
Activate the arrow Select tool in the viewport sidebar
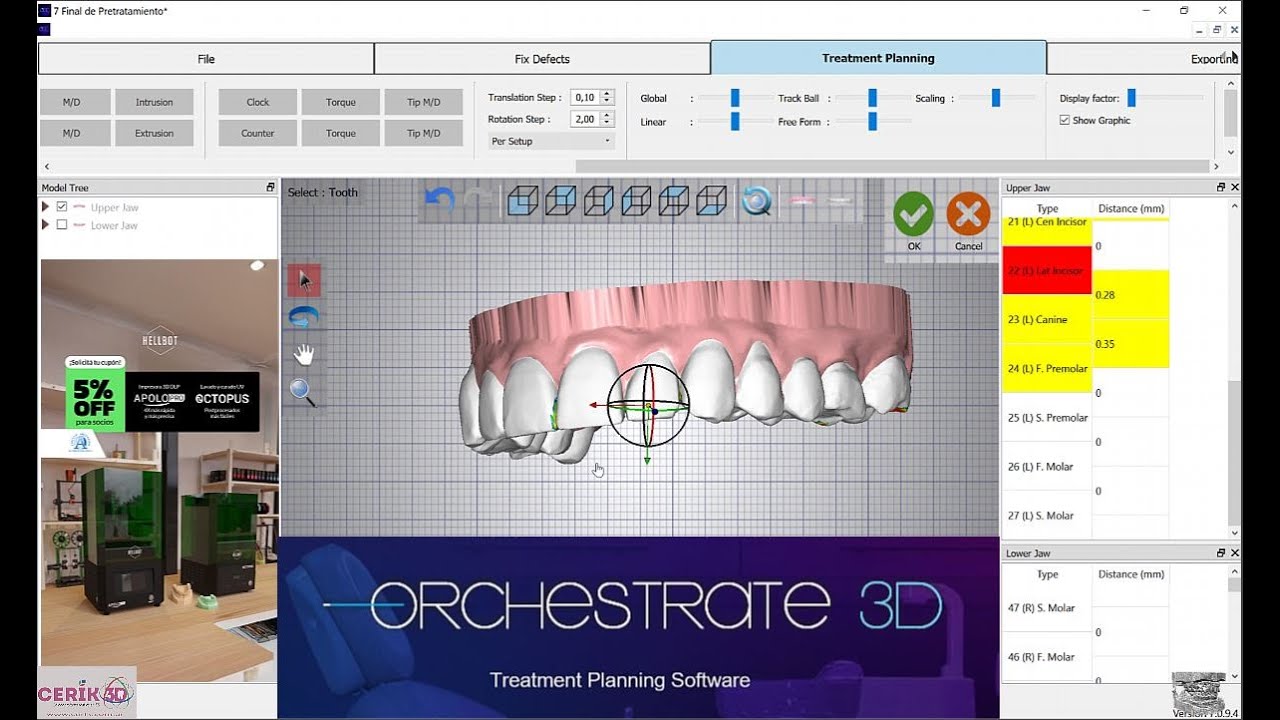[x=304, y=280]
